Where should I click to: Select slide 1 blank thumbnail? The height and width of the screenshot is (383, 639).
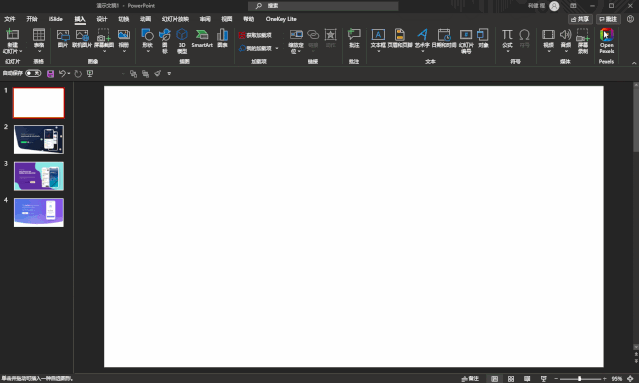coord(39,103)
